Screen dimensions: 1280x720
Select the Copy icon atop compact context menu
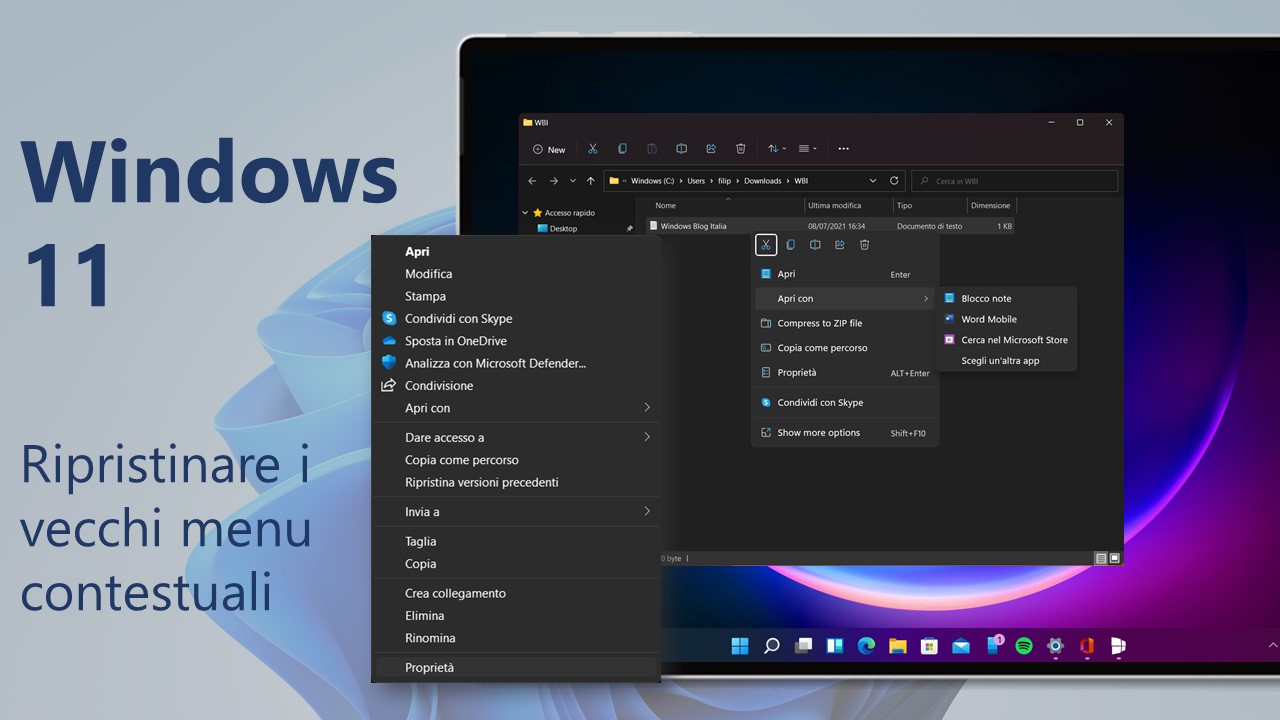click(790, 245)
